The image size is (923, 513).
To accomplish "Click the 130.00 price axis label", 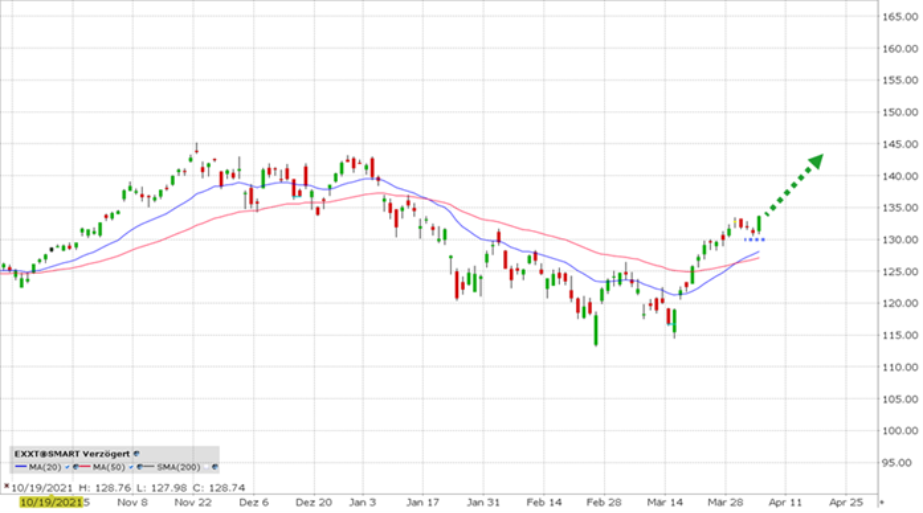I will point(899,240).
